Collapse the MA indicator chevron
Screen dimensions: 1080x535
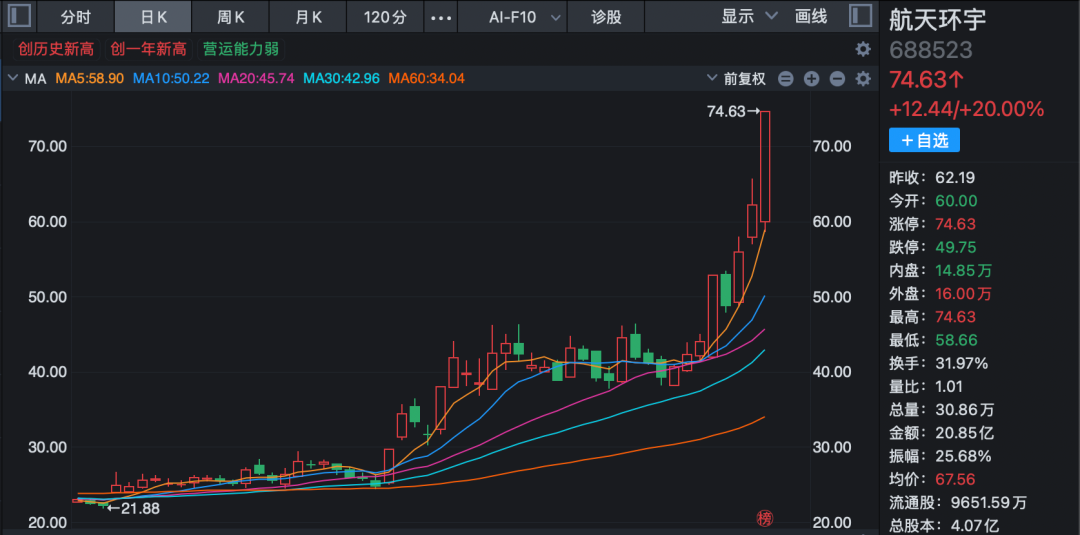13,78
